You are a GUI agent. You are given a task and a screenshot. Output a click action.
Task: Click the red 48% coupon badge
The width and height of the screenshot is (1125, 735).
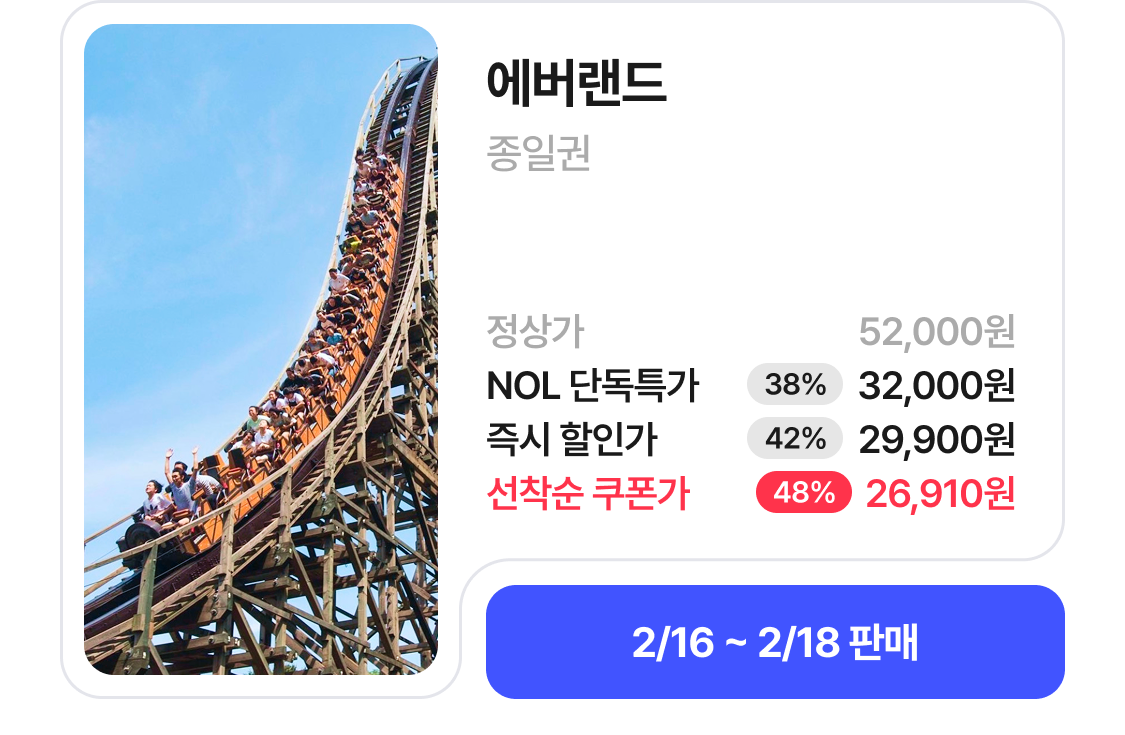(x=803, y=493)
